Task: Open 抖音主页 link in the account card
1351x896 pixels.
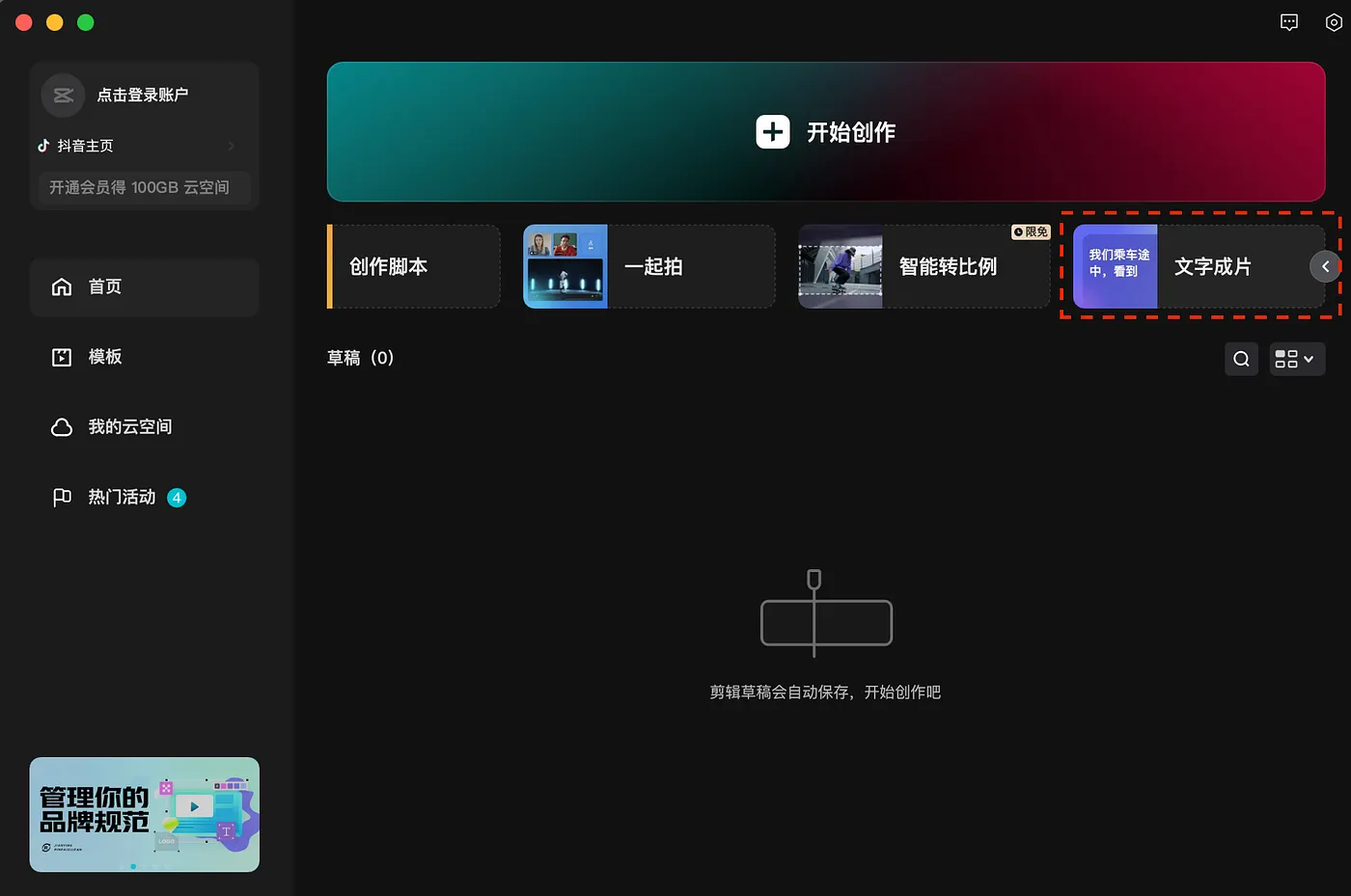Action: click(85, 146)
